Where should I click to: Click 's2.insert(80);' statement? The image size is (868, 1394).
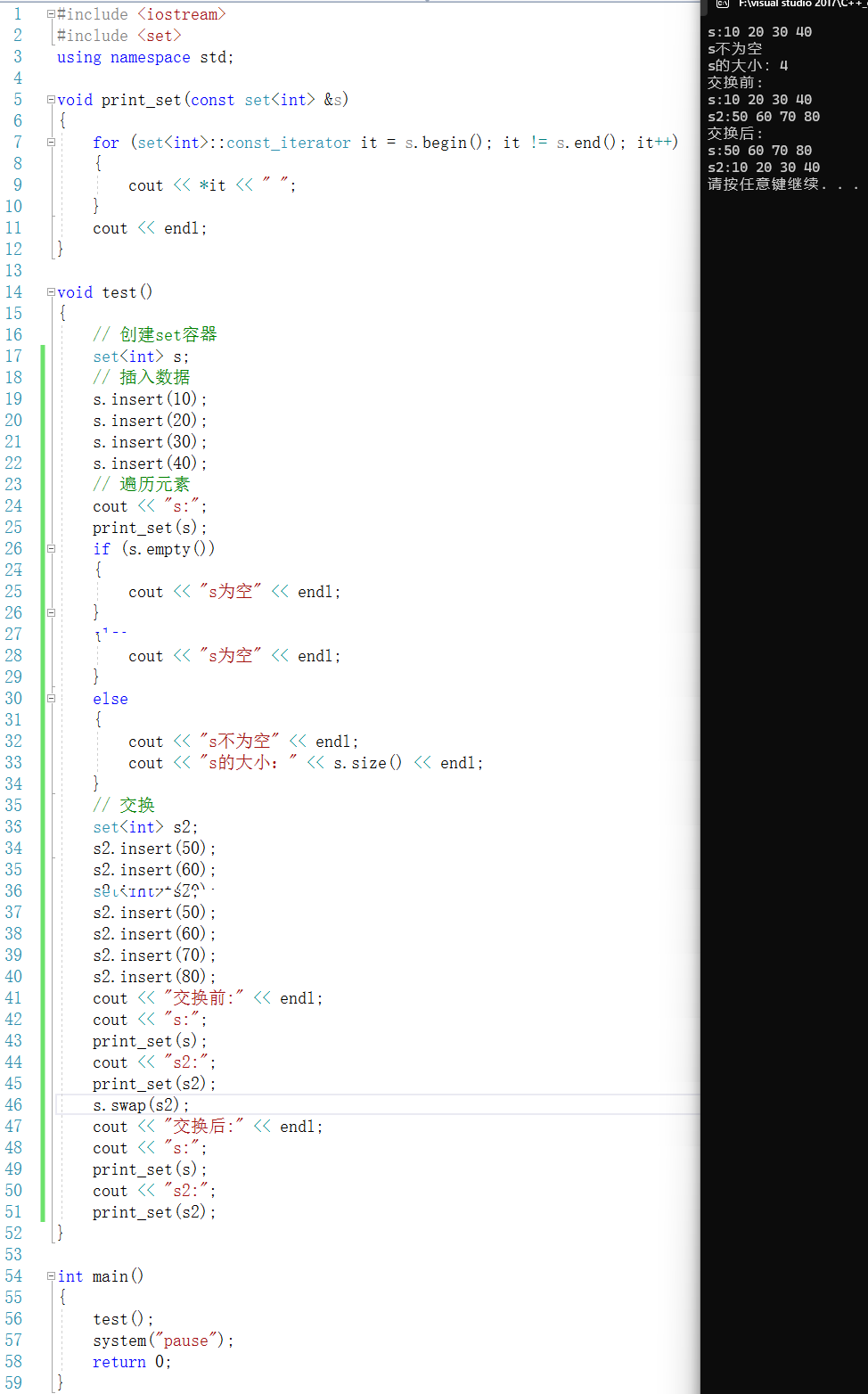[154, 977]
